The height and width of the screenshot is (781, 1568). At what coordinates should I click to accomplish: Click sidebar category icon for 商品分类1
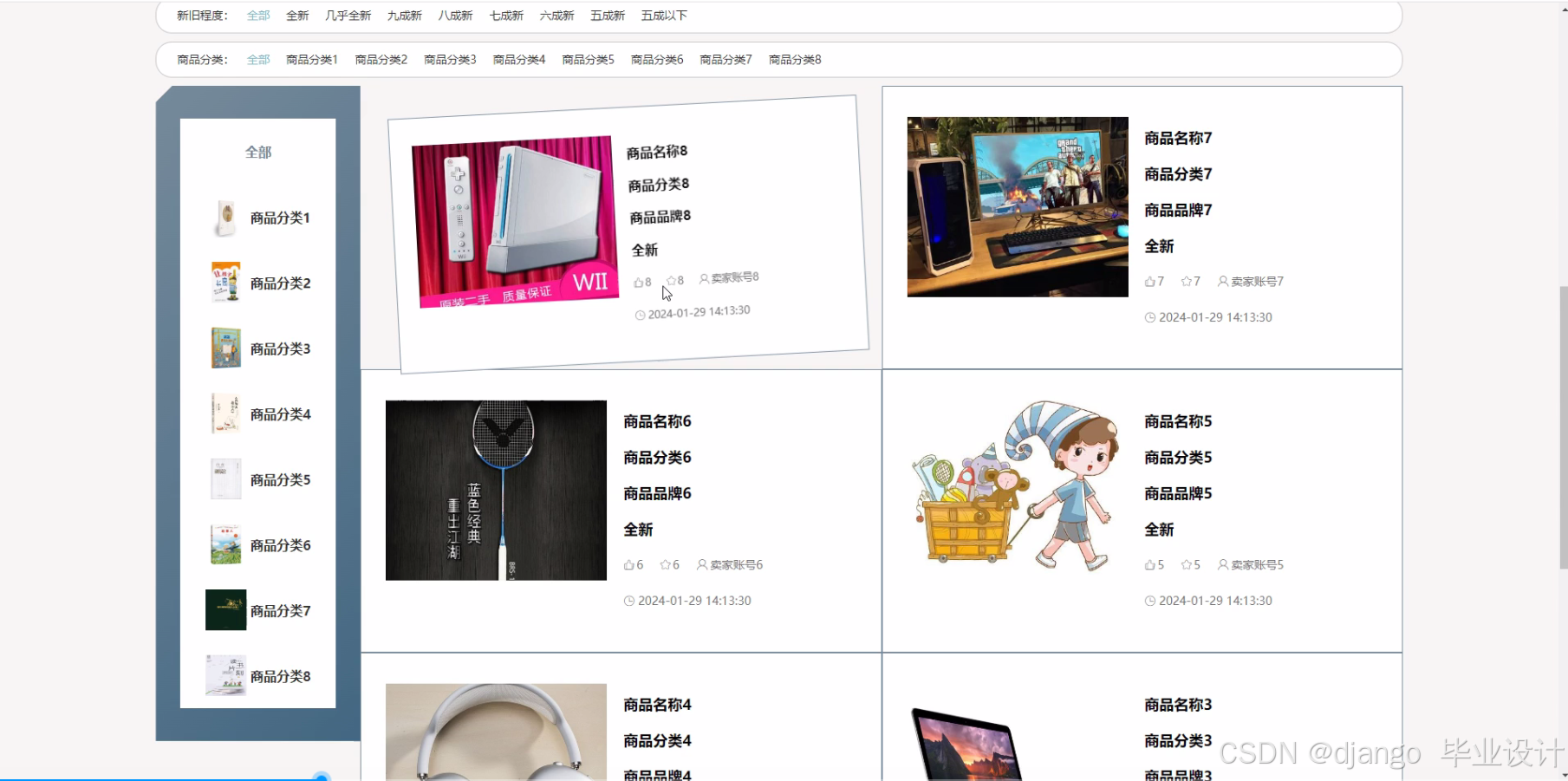pos(225,218)
